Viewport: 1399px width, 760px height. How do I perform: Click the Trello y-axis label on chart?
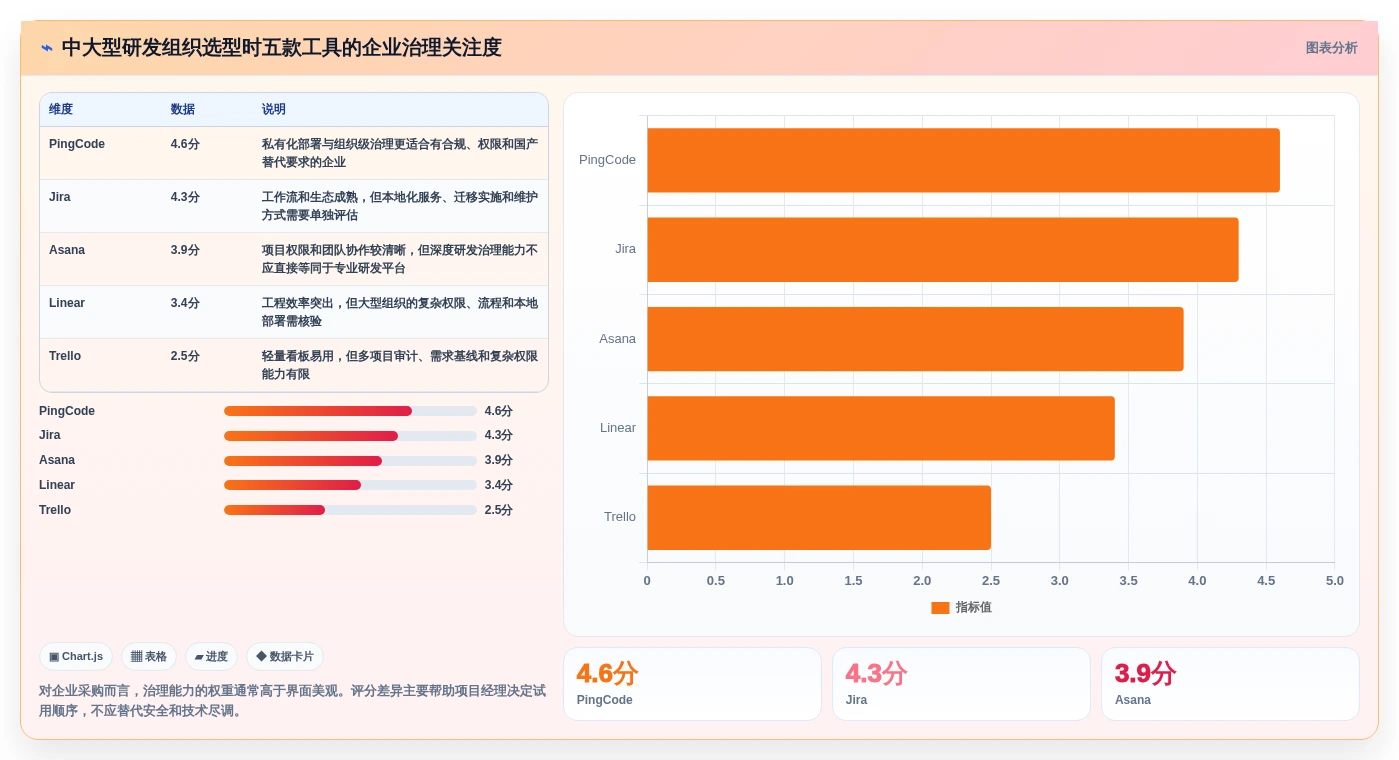tap(620, 517)
